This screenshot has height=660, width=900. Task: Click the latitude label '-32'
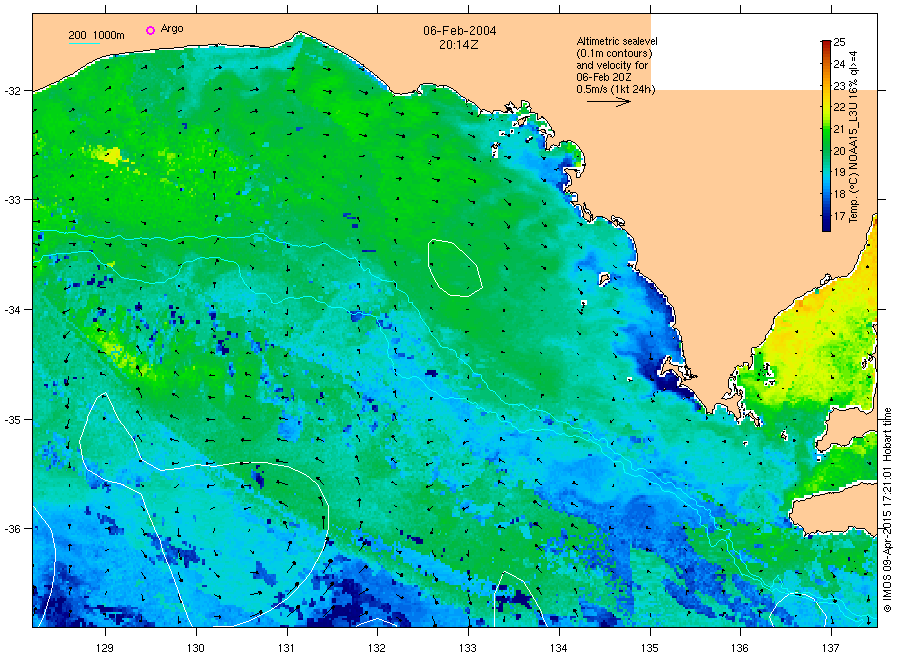click(13, 91)
